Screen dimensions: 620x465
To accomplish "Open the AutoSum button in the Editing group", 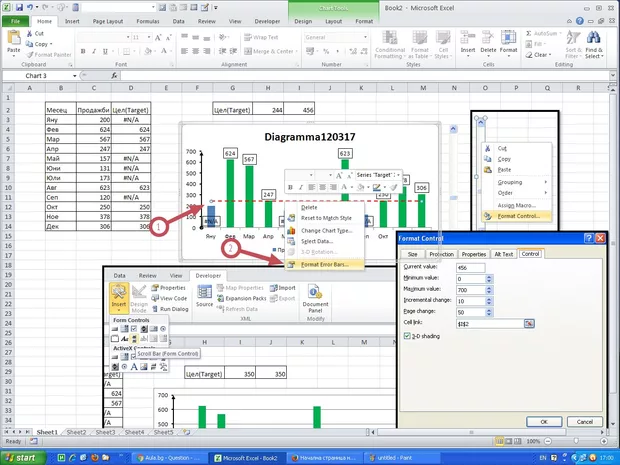I will [542, 34].
